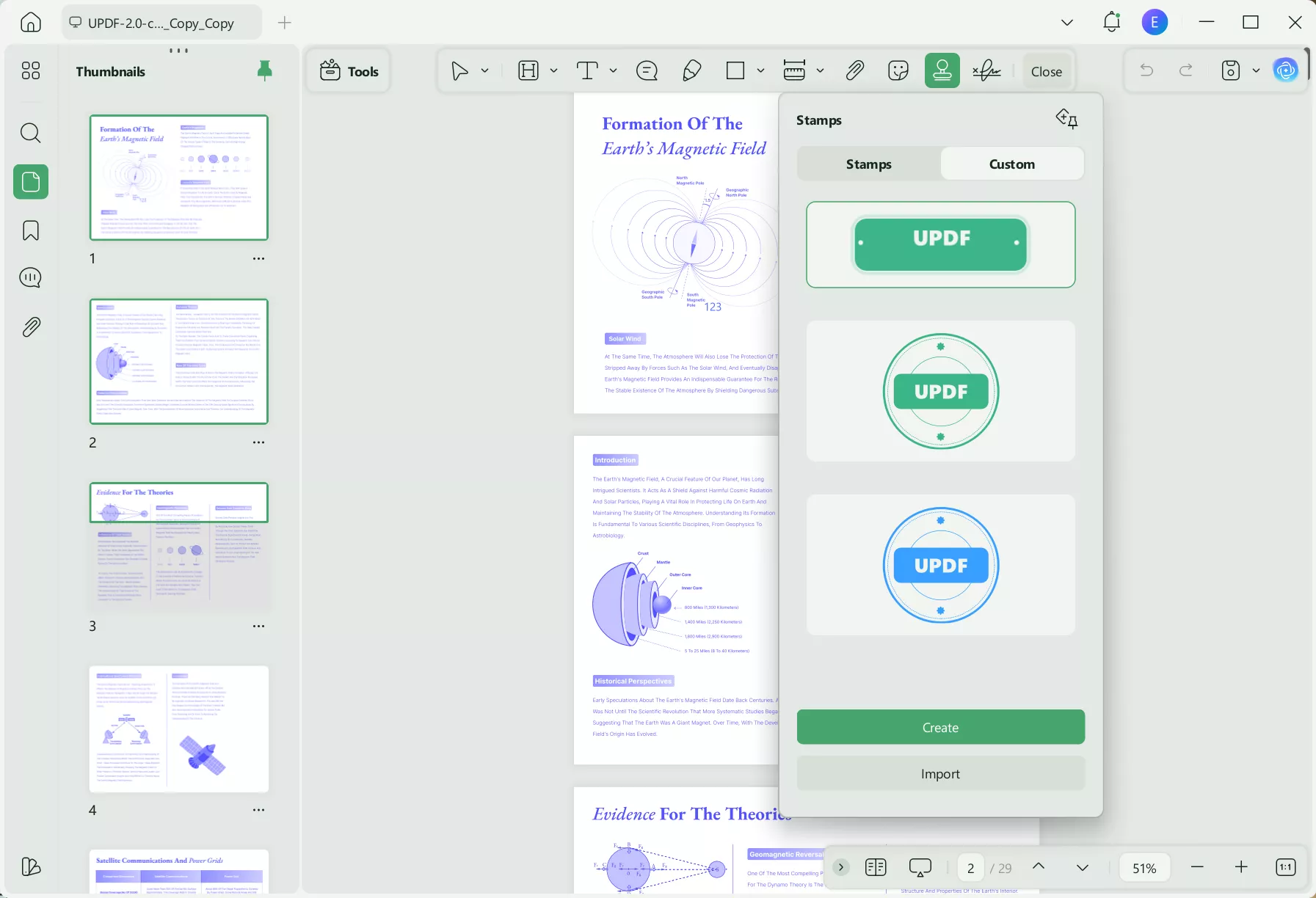Select the attach file paperclip tool
Viewport: 1316px width, 898px height.
[x=854, y=71]
